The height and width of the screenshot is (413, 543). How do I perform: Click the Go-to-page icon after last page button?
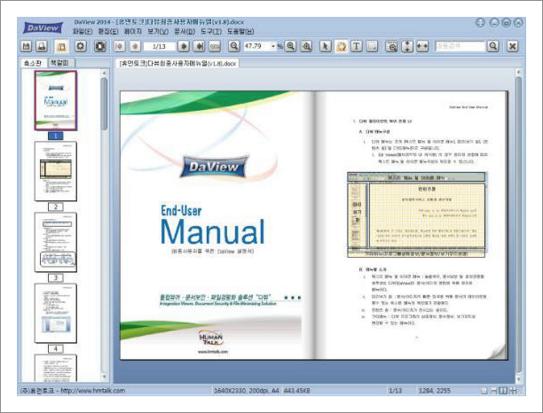pyautogui.click(x=215, y=46)
